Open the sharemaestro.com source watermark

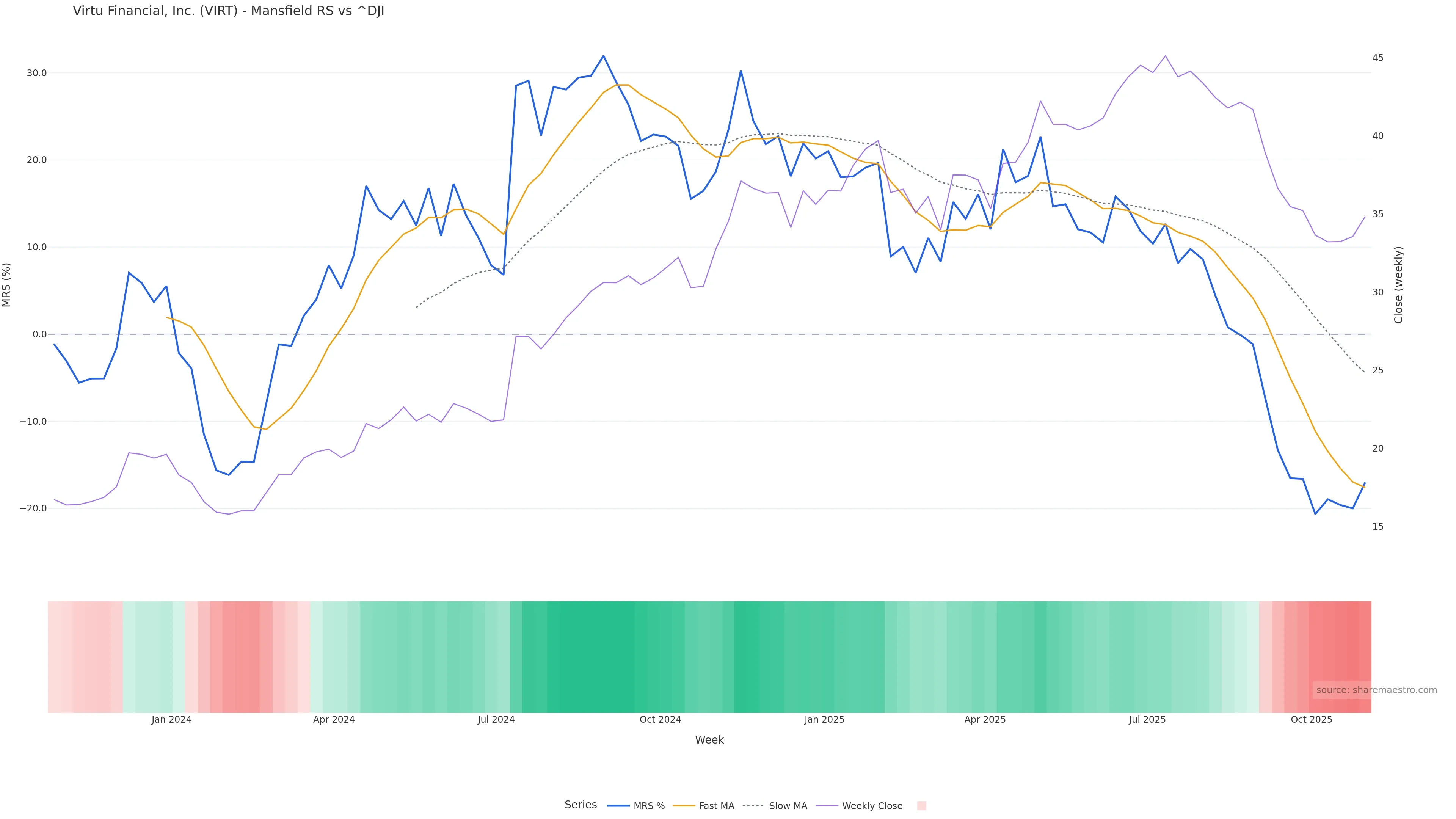[1376, 690]
